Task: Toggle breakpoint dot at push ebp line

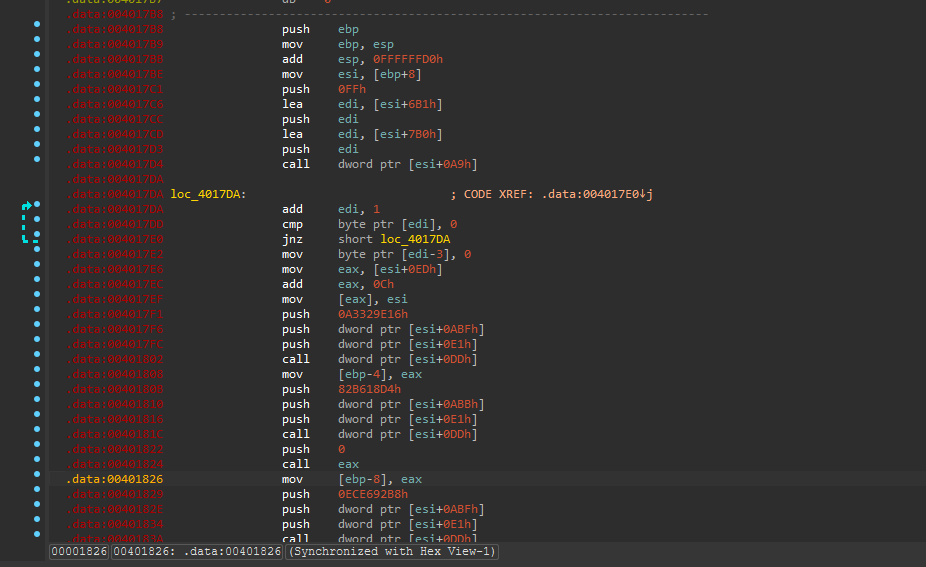Action: [x=37, y=30]
